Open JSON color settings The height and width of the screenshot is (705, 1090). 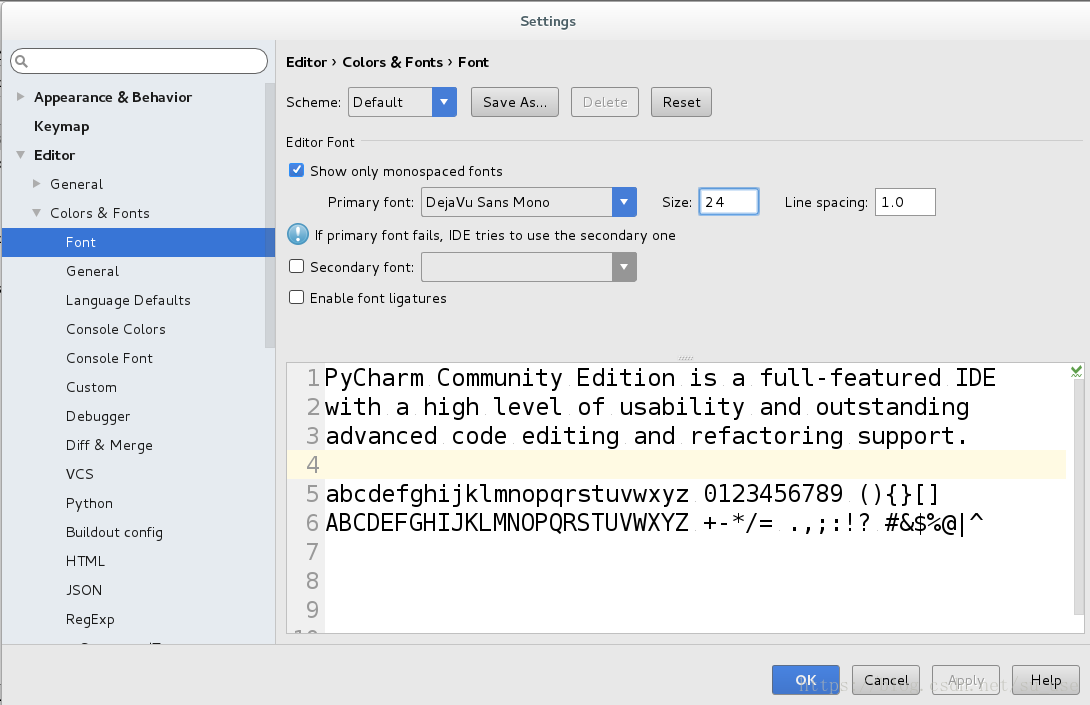click(x=83, y=590)
